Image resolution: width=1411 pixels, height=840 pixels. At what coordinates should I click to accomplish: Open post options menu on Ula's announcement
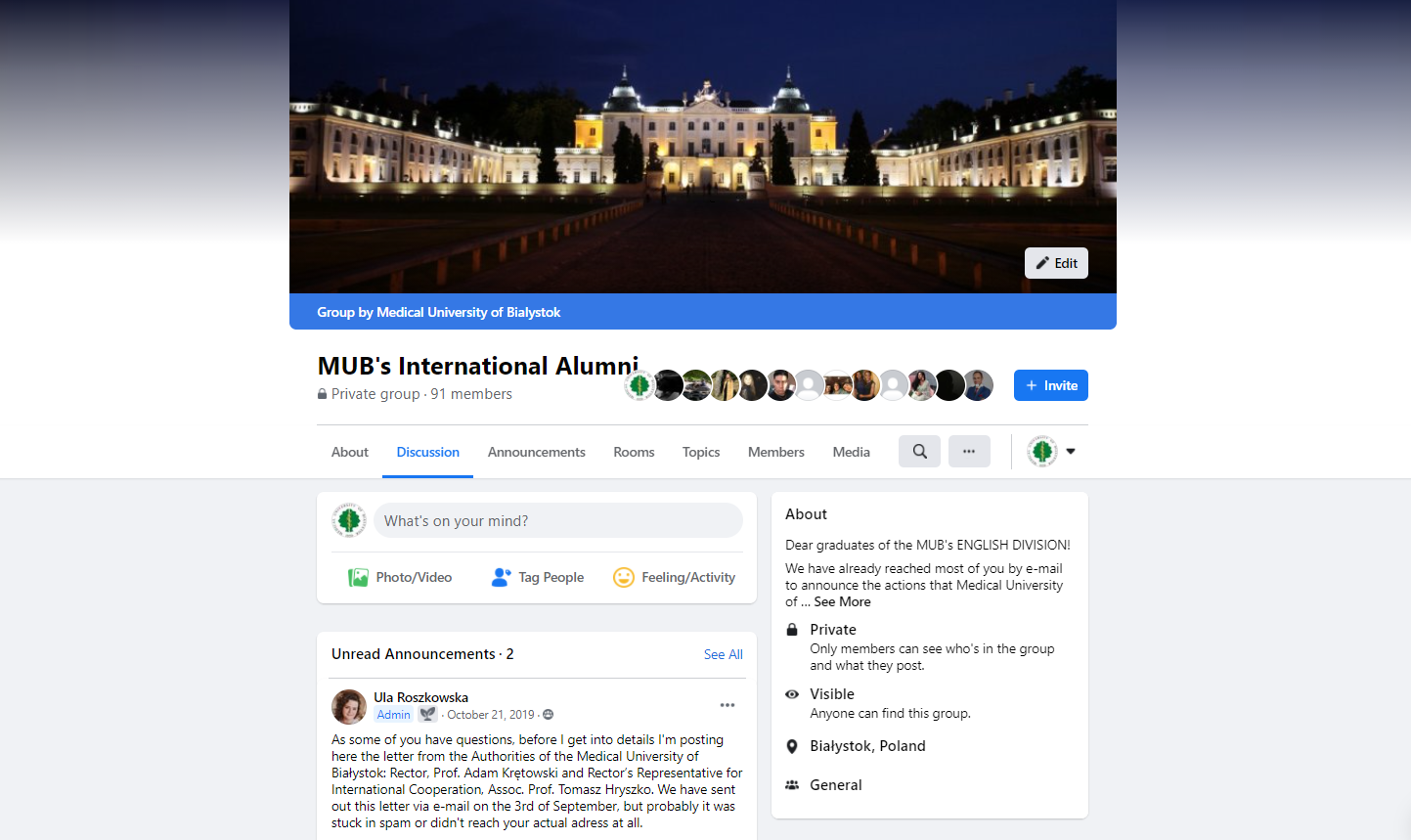pyautogui.click(x=727, y=705)
